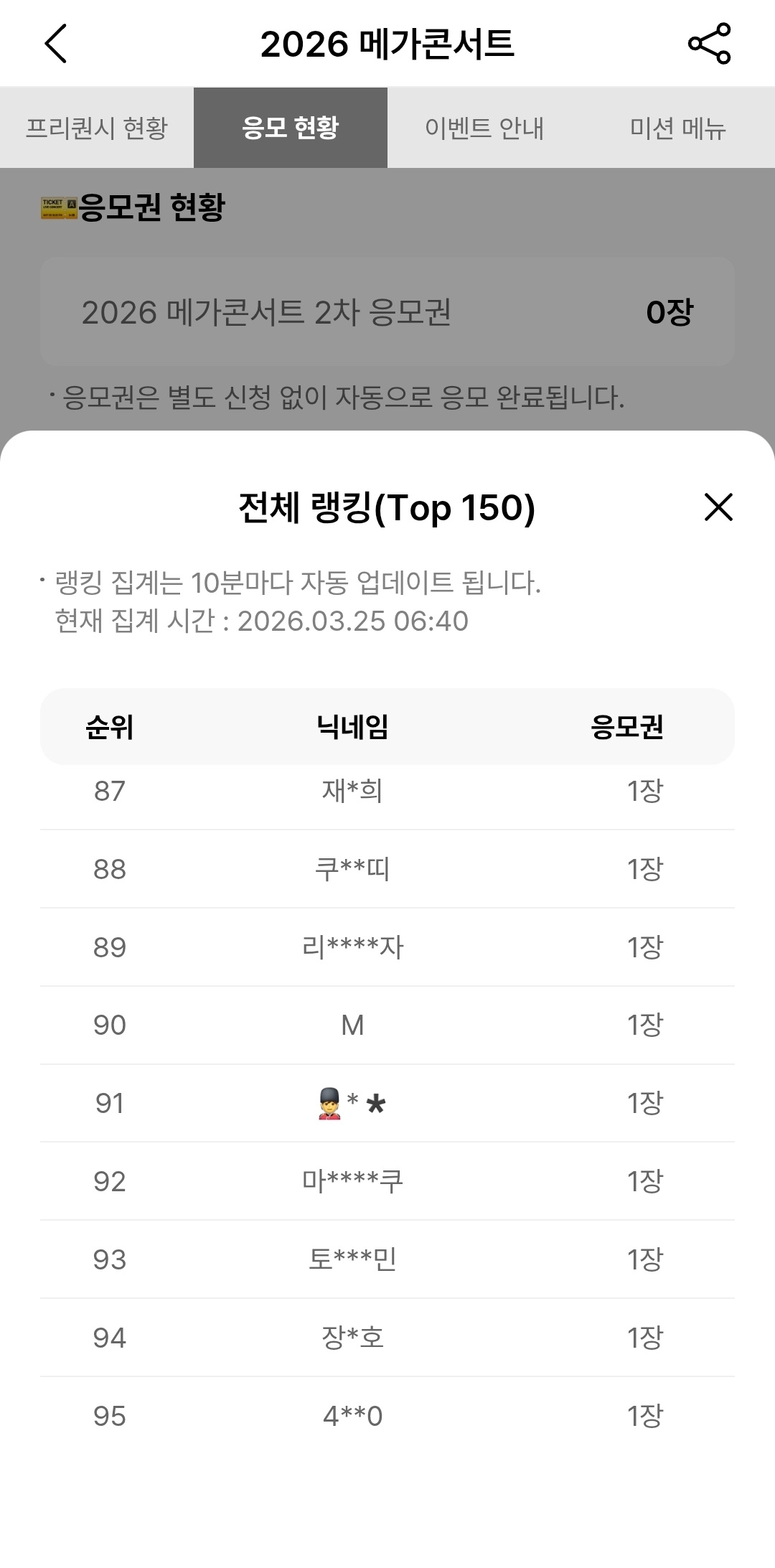This screenshot has width=775, height=1568.
Task: Tap the share icon
Action: point(709,44)
